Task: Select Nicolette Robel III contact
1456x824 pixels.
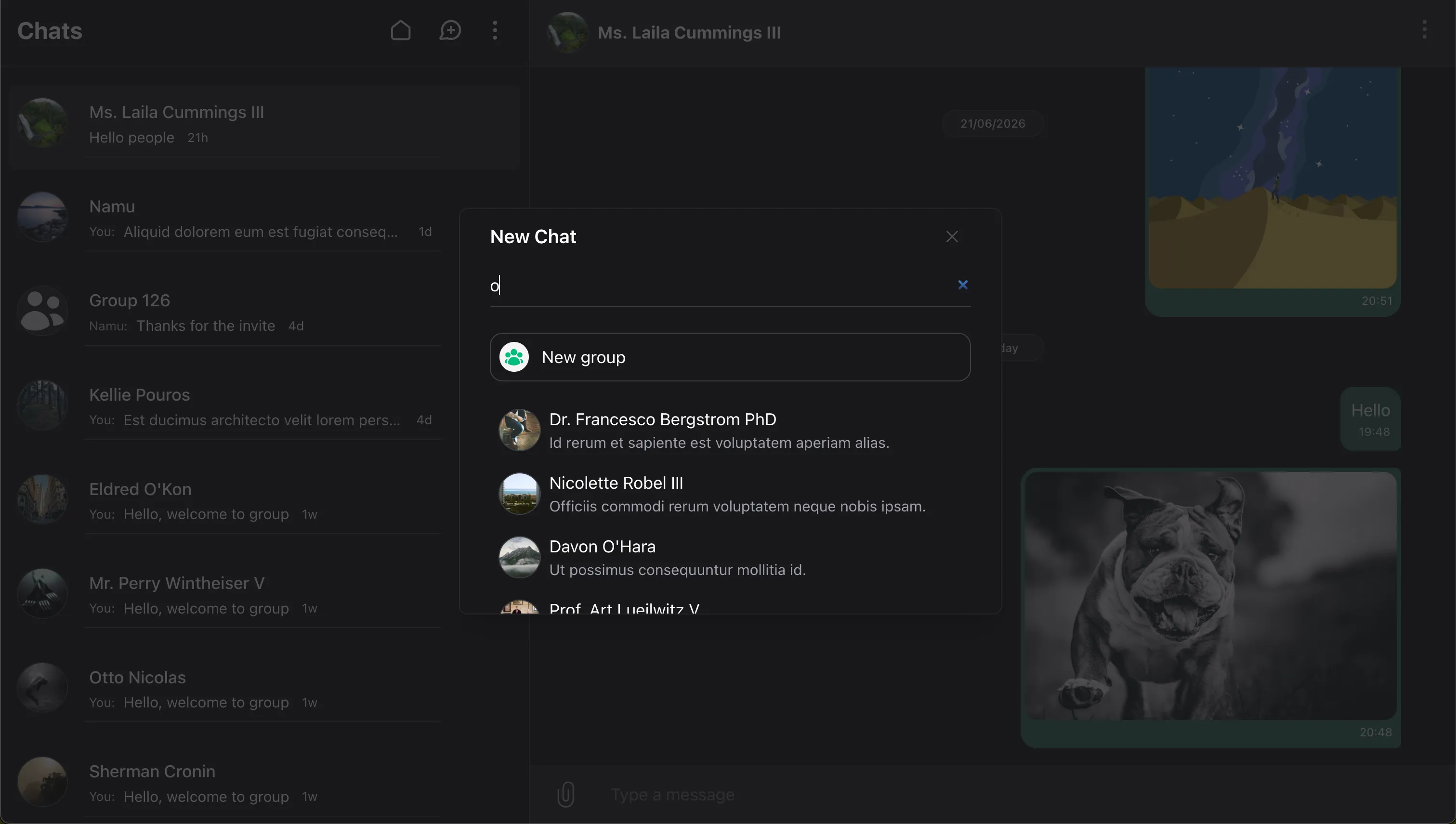Action: [730, 494]
